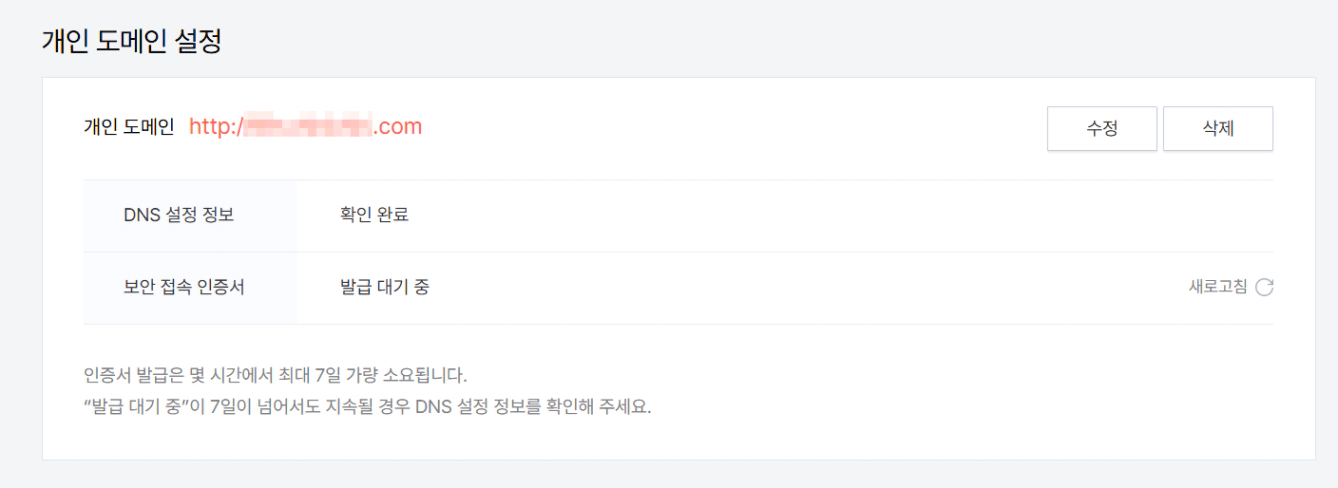Image resolution: width=1338 pixels, height=488 pixels.
Task: Click the 개인 도메인 label
Action: pos(128,127)
